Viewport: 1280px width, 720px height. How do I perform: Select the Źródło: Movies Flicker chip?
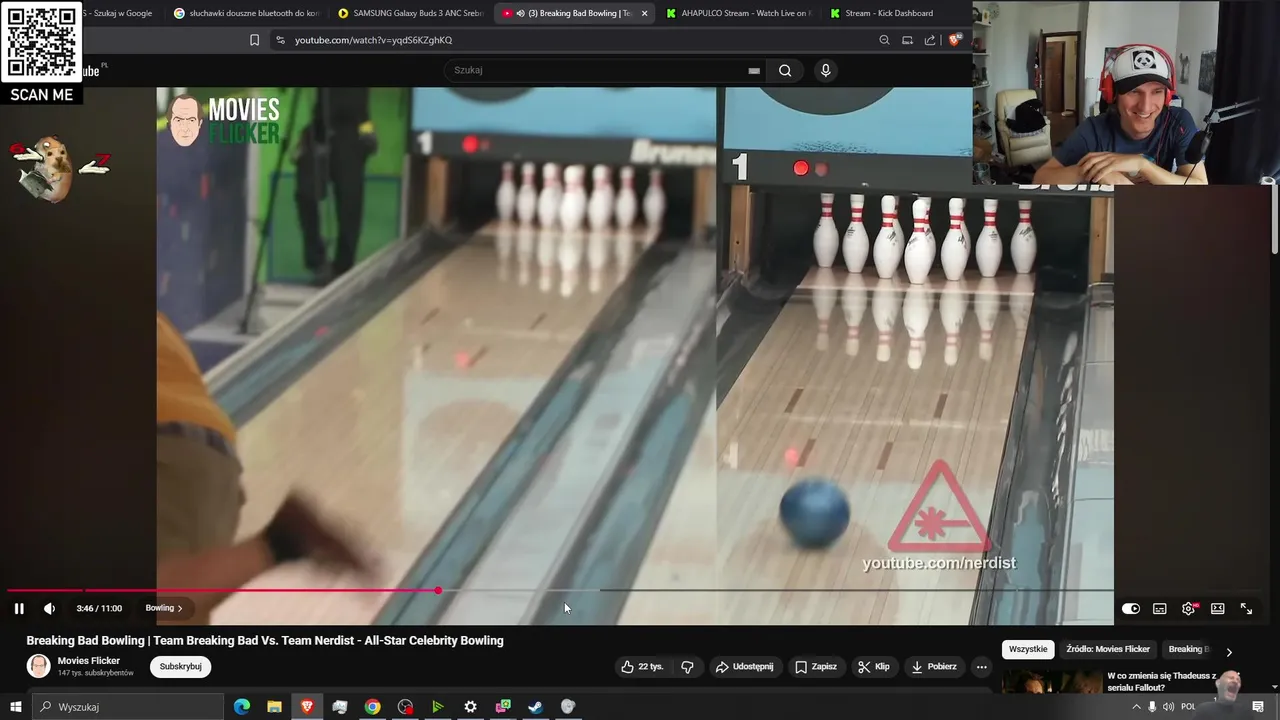pyautogui.click(x=1108, y=649)
